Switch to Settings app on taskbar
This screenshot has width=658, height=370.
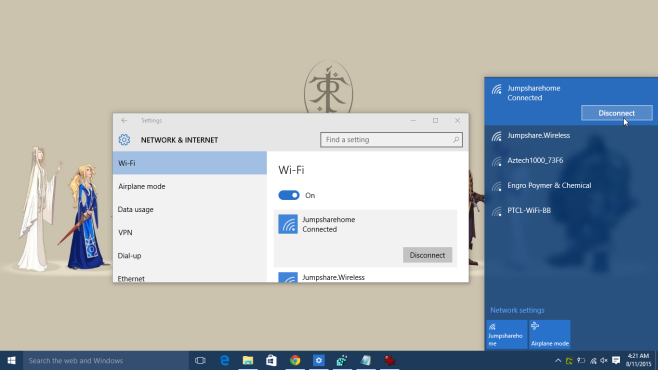319,360
